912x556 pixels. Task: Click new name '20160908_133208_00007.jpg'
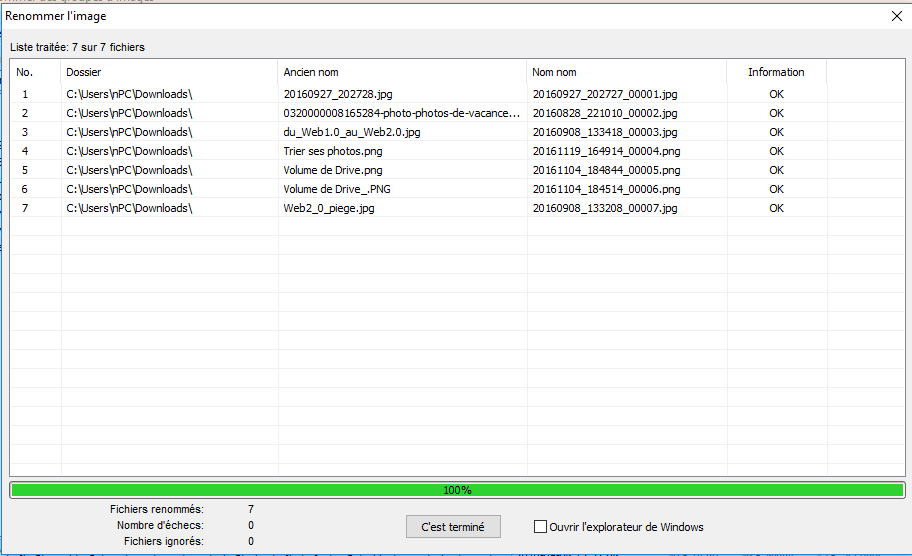click(605, 208)
